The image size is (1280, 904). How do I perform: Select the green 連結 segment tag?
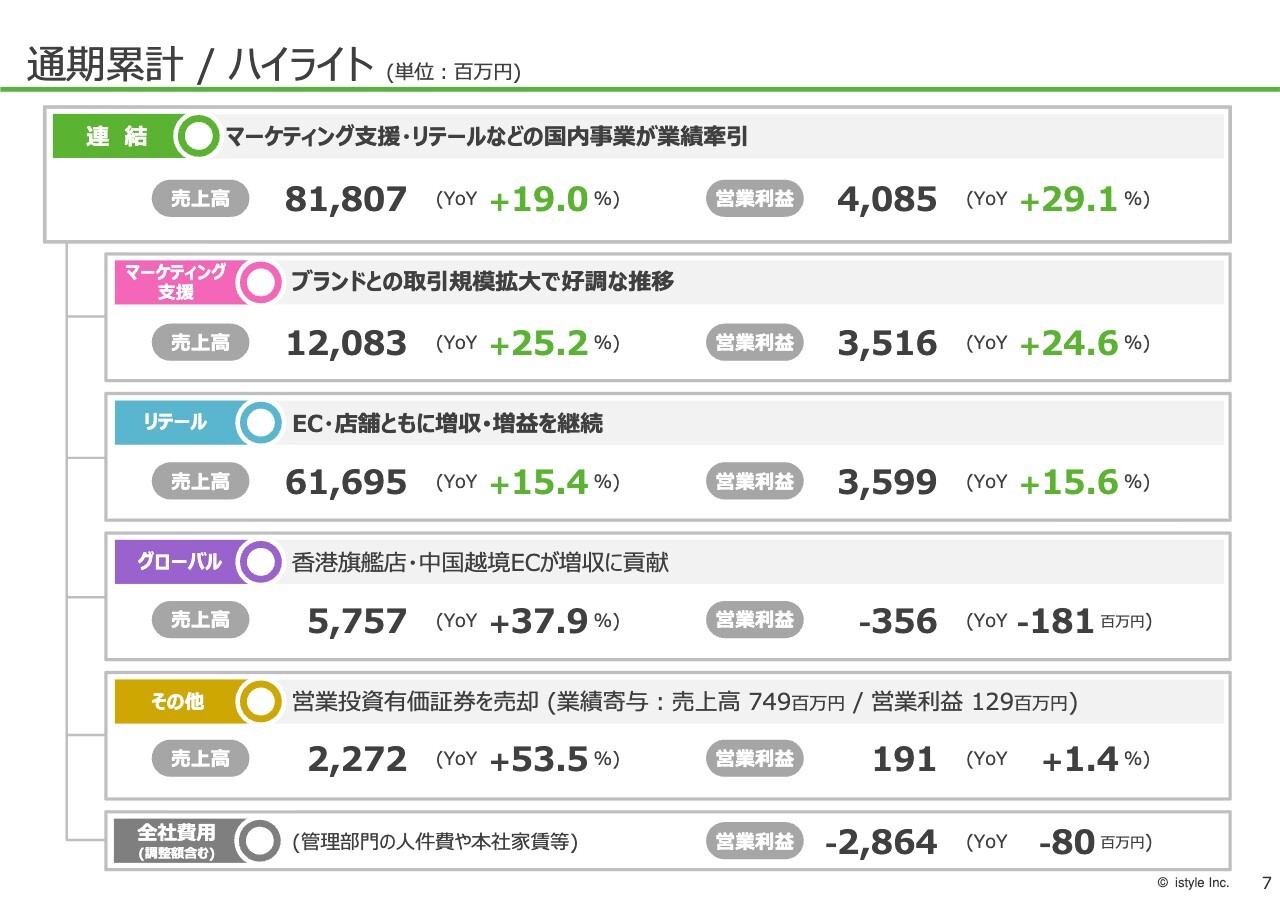tap(114, 137)
